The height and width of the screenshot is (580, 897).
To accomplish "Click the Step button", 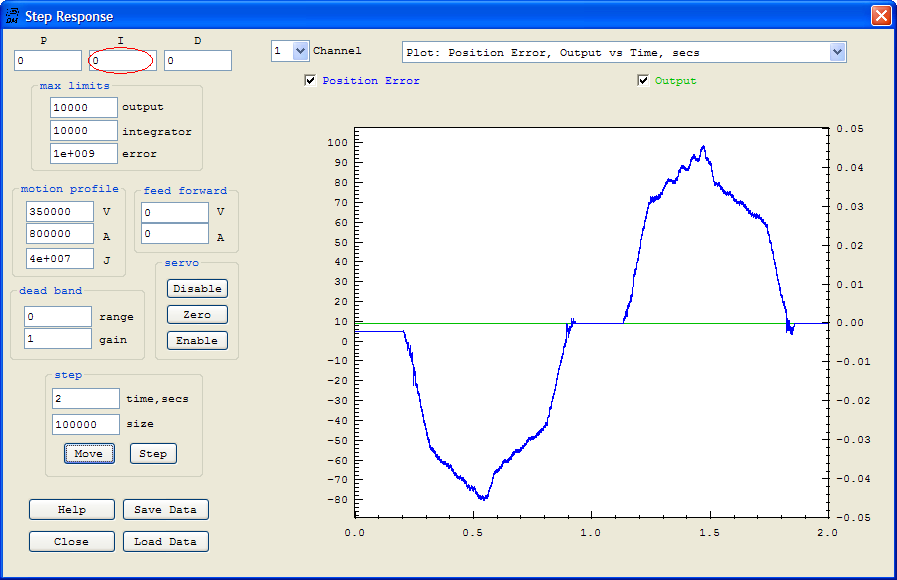I will (153, 454).
